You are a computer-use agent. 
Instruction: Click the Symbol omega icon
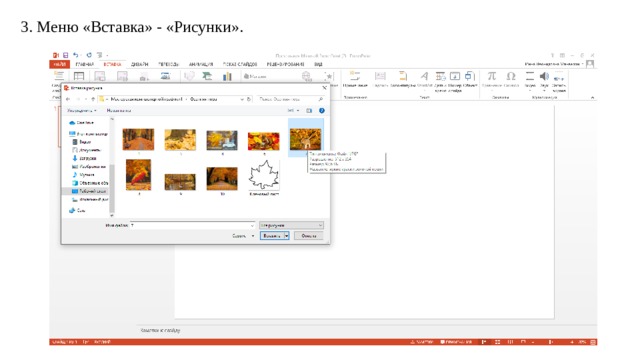tap(511, 76)
